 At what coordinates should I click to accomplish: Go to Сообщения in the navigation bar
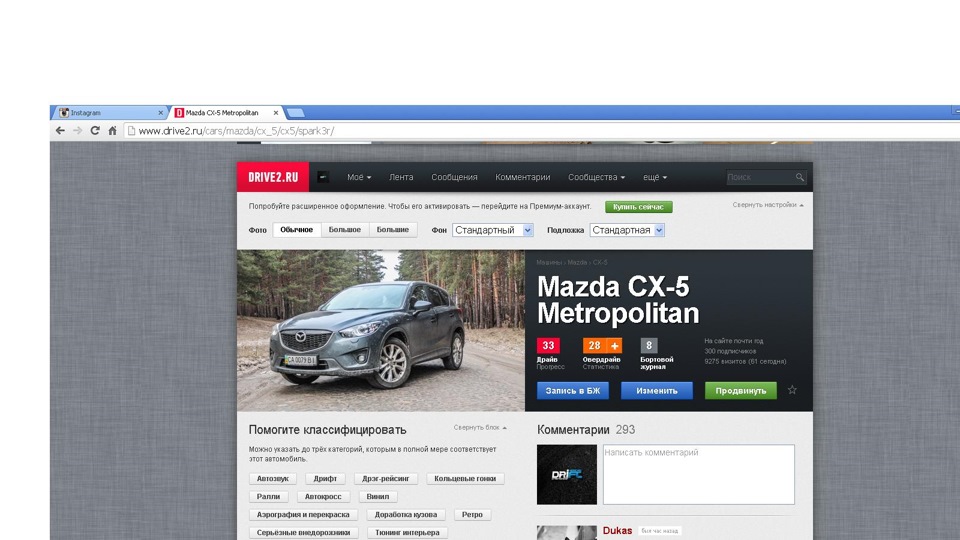click(x=454, y=177)
